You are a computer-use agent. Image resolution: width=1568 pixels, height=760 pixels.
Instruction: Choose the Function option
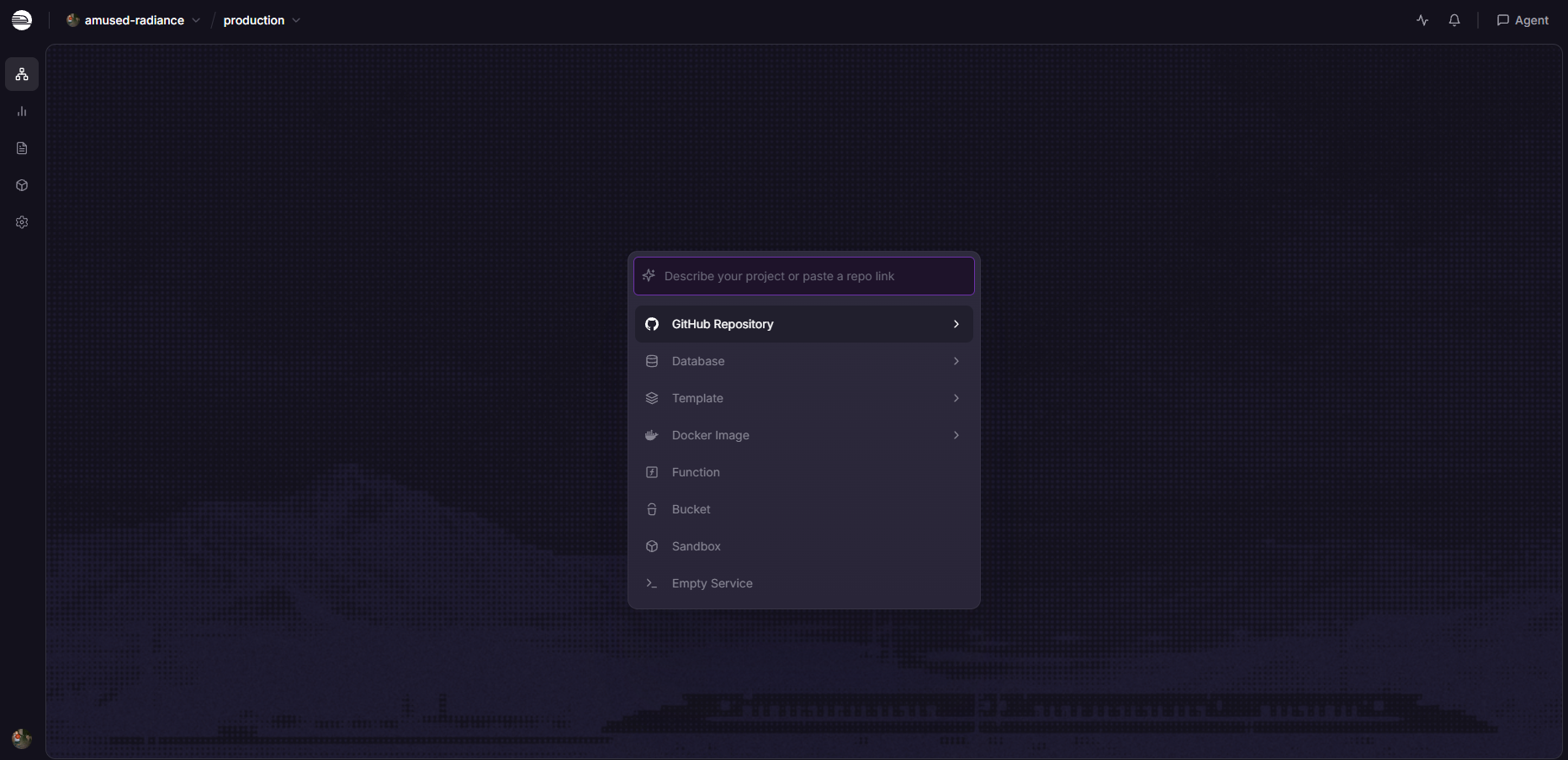804,472
